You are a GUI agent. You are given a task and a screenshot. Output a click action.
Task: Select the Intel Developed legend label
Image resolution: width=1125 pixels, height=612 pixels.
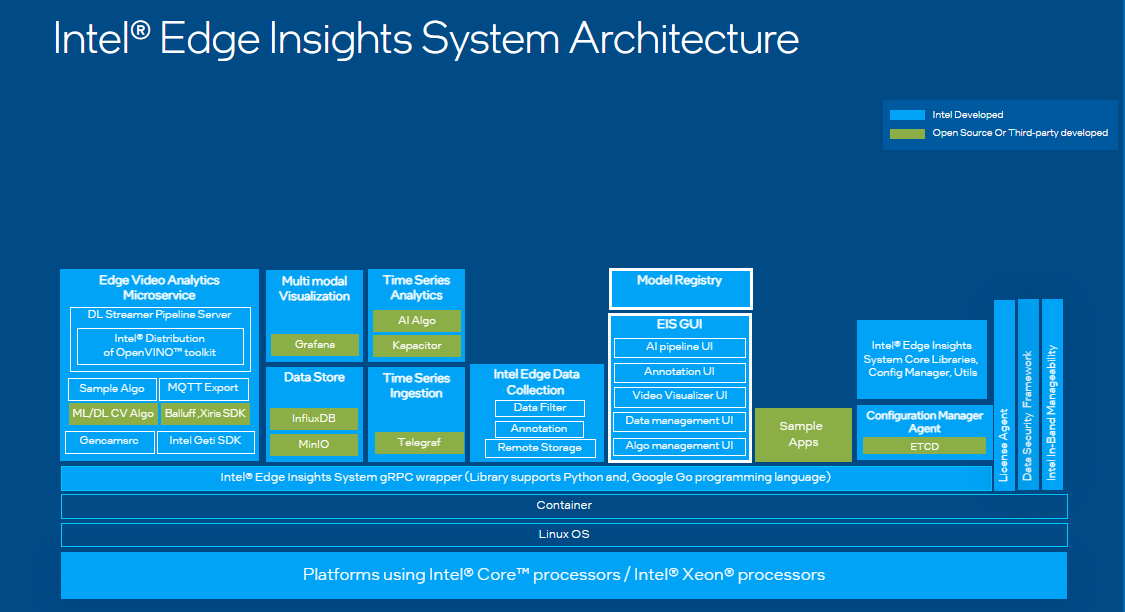coord(967,115)
